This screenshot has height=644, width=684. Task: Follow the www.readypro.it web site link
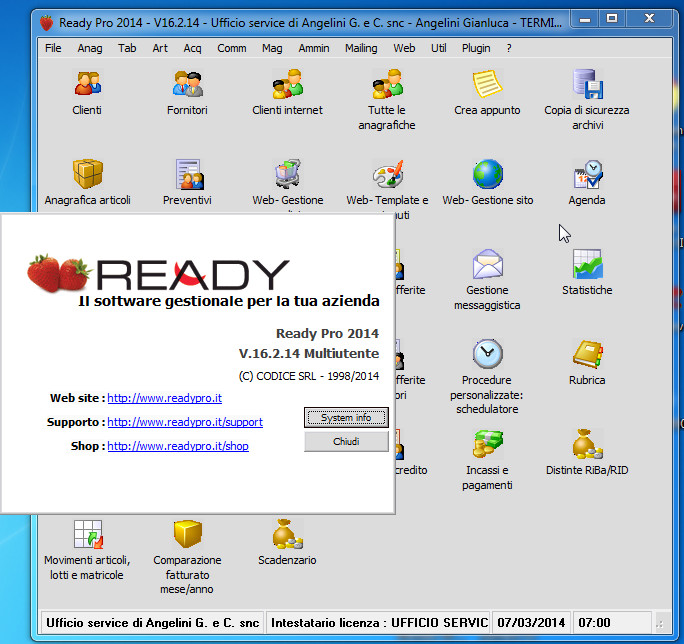pyautogui.click(x=164, y=398)
